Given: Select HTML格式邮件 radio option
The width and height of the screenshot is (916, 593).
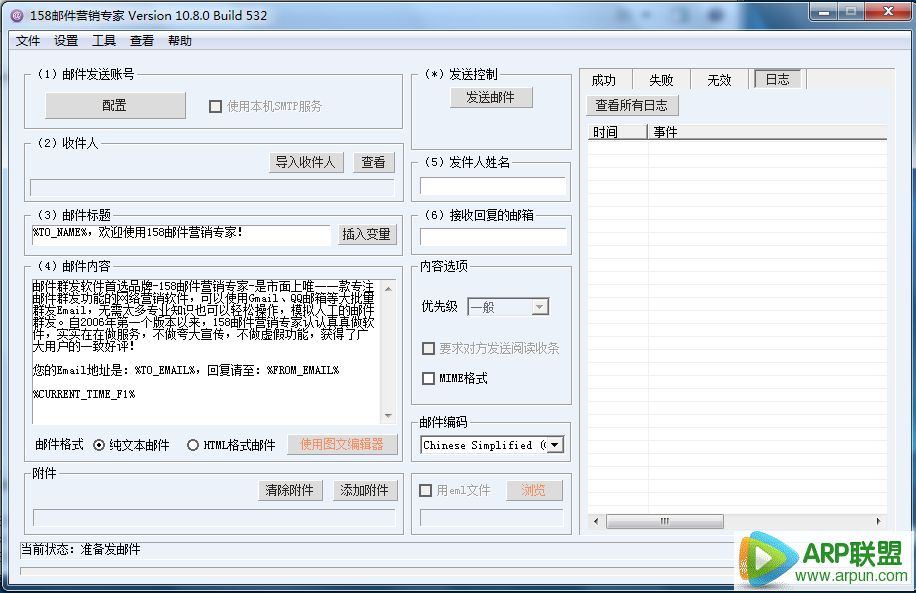Looking at the screenshot, I should point(193,445).
